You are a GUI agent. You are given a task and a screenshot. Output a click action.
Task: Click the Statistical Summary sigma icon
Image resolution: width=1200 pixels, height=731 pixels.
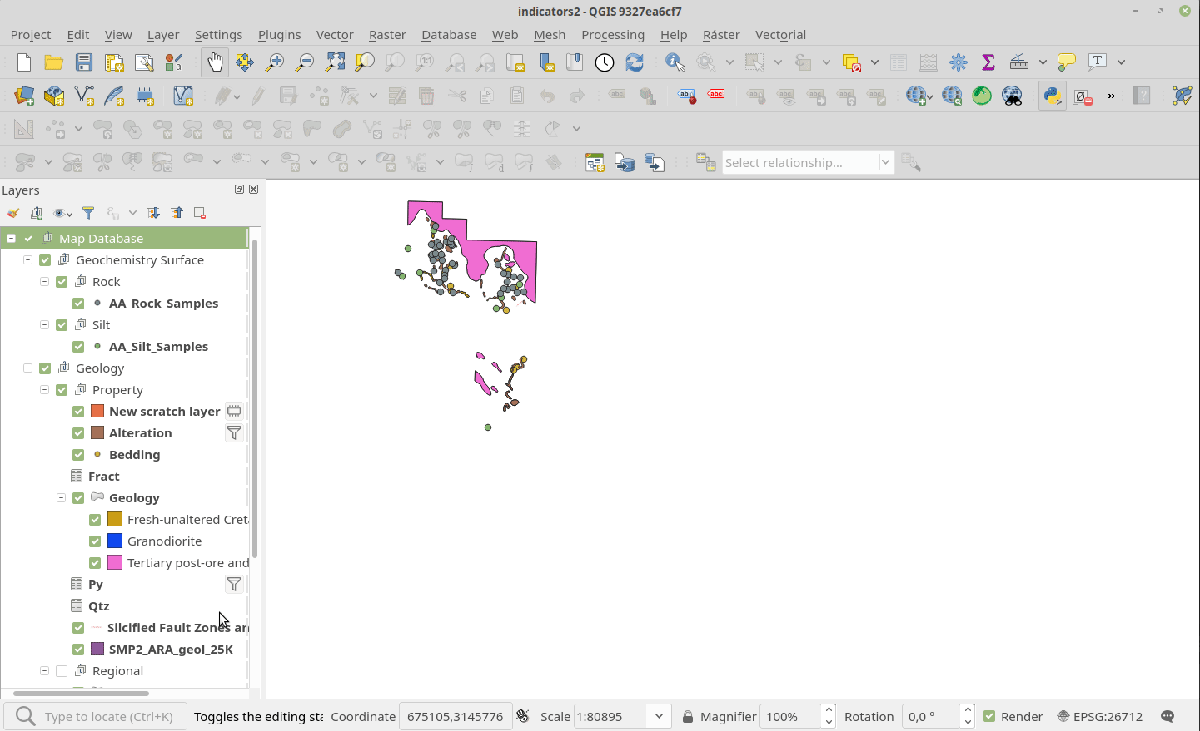pyautogui.click(x=988, y=63)
